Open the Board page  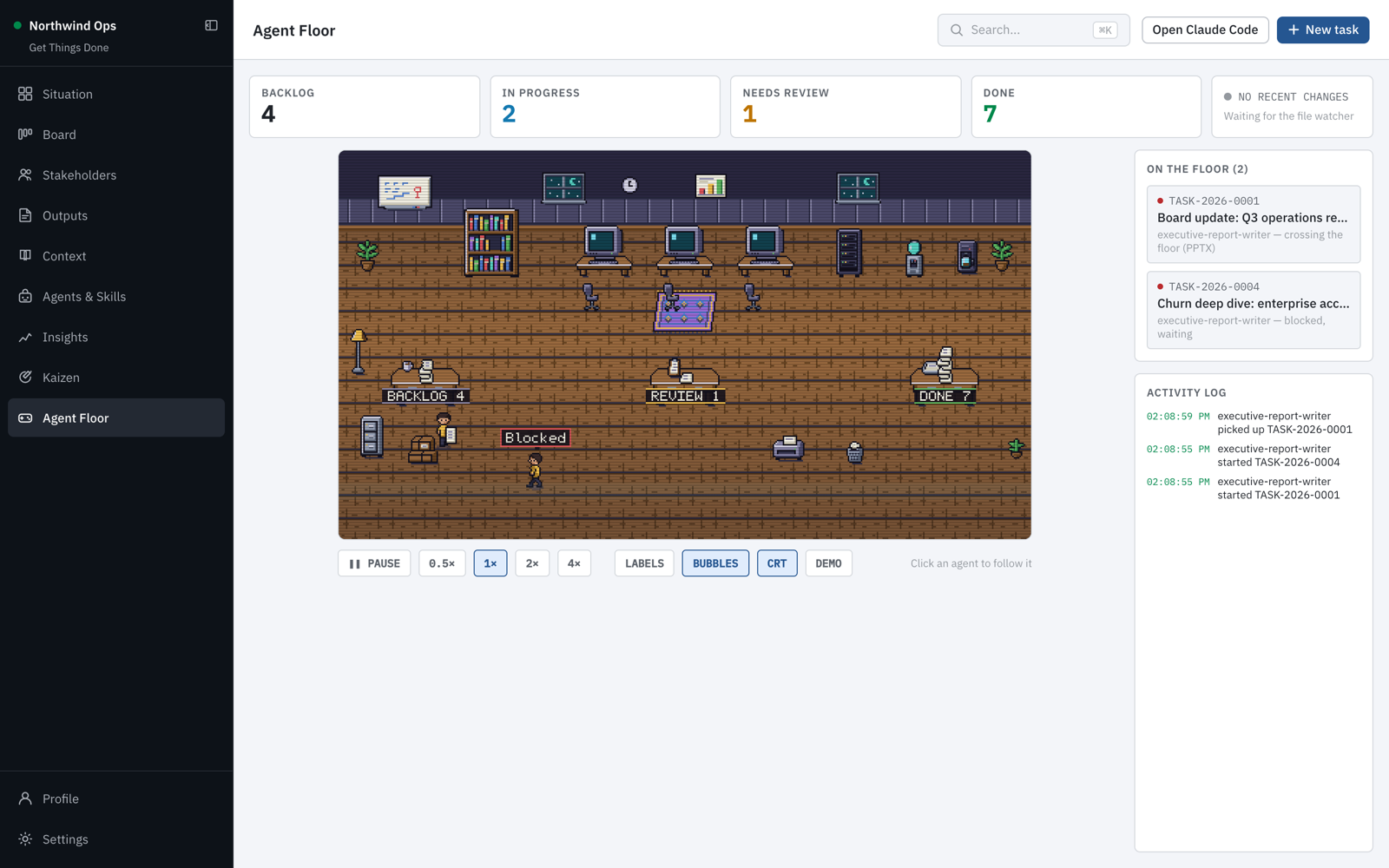(x=116, y=135)
